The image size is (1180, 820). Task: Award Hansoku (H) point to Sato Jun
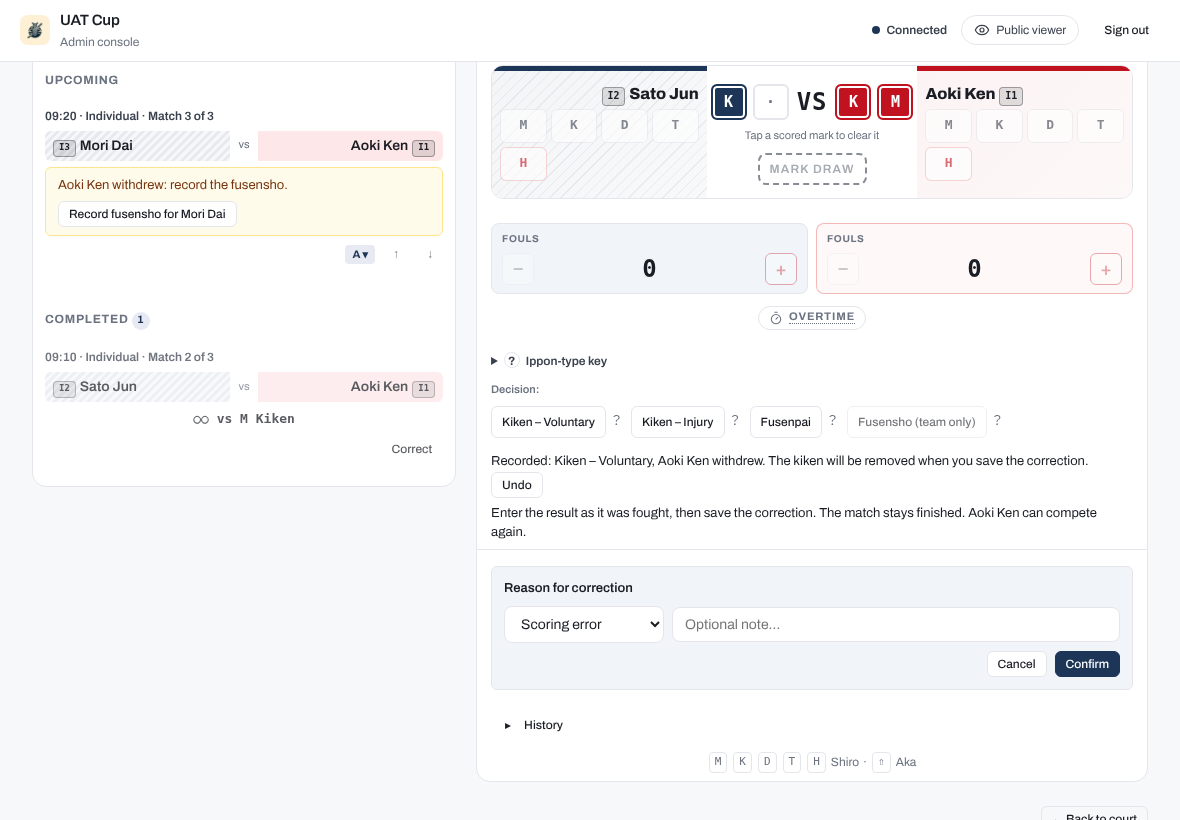523,163
